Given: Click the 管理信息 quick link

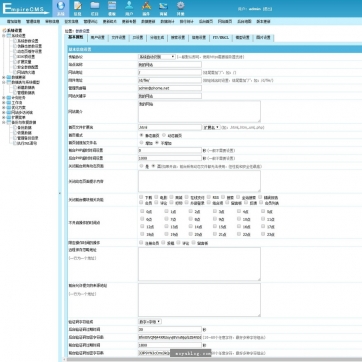Looking at the screenshot, I should (x=33, y=21).
